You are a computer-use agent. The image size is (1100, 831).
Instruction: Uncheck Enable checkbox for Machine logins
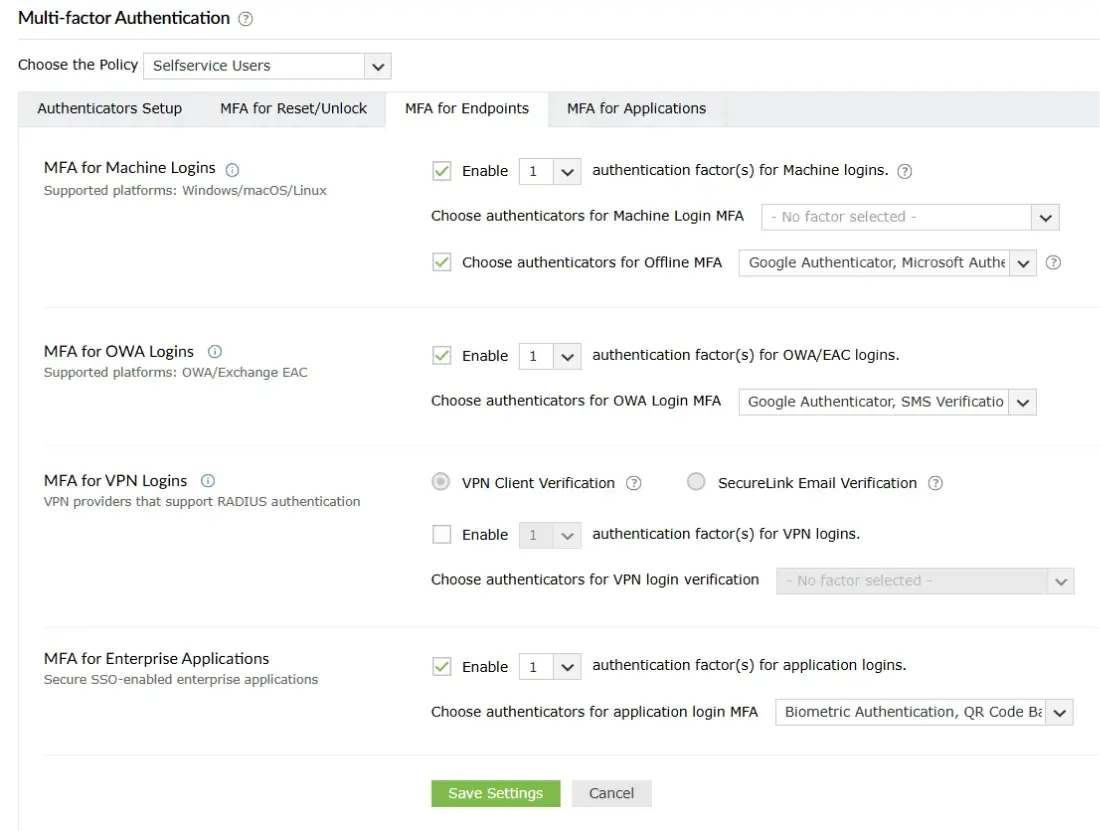click(x=441, y=171)
